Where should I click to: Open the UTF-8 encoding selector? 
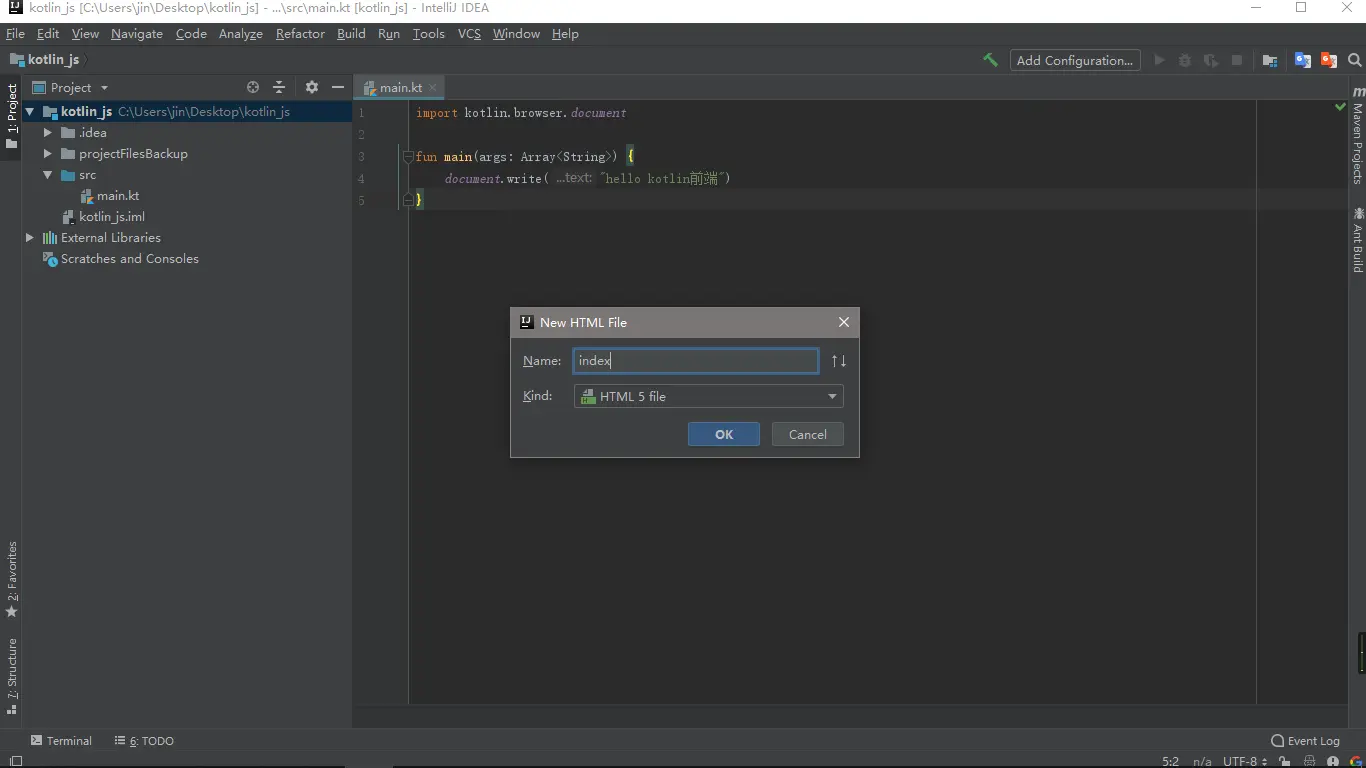pos(1245,762)
